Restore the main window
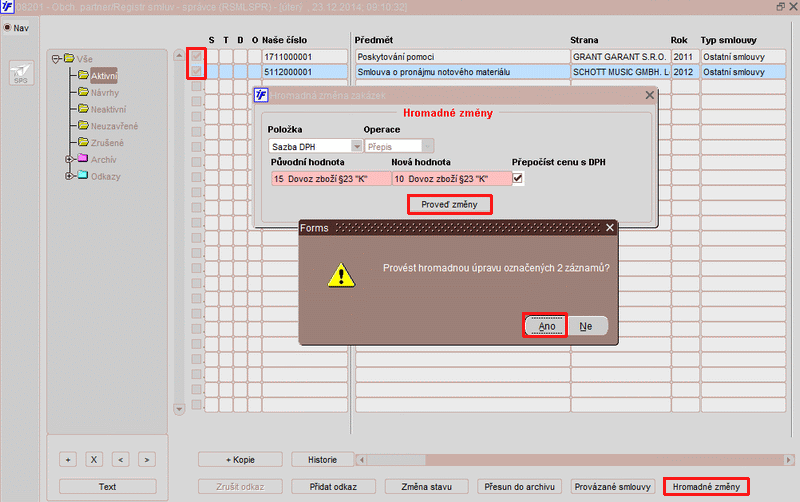 tap(781, 7)
